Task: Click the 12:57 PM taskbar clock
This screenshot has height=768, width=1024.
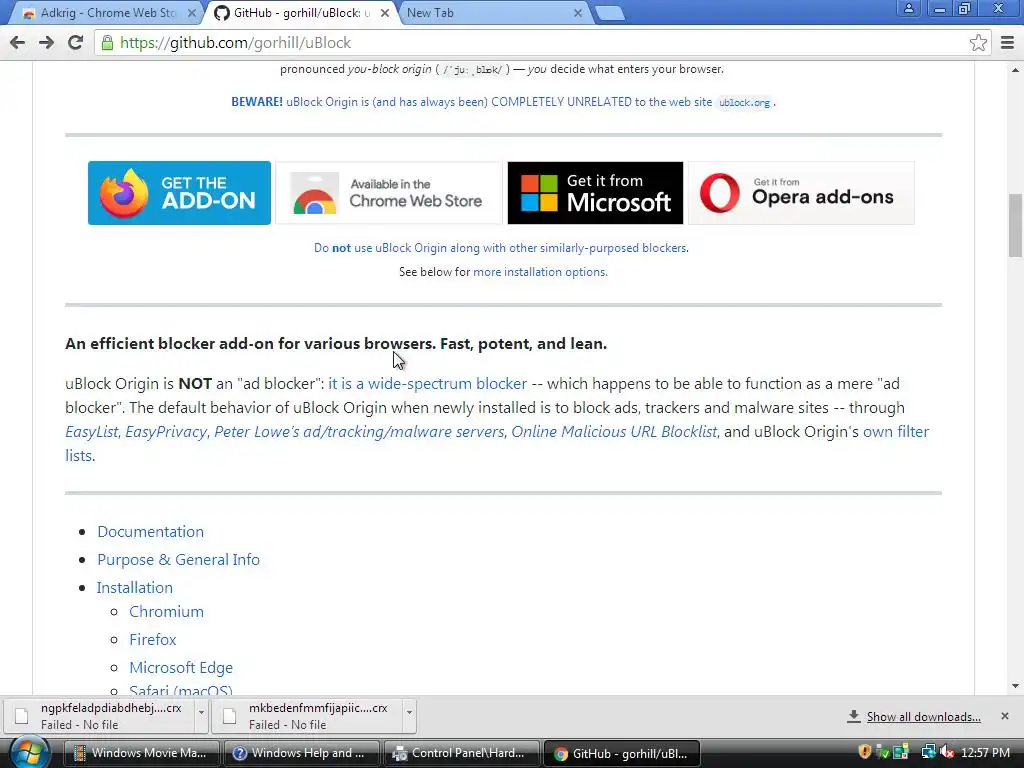Action: (985, 753)
